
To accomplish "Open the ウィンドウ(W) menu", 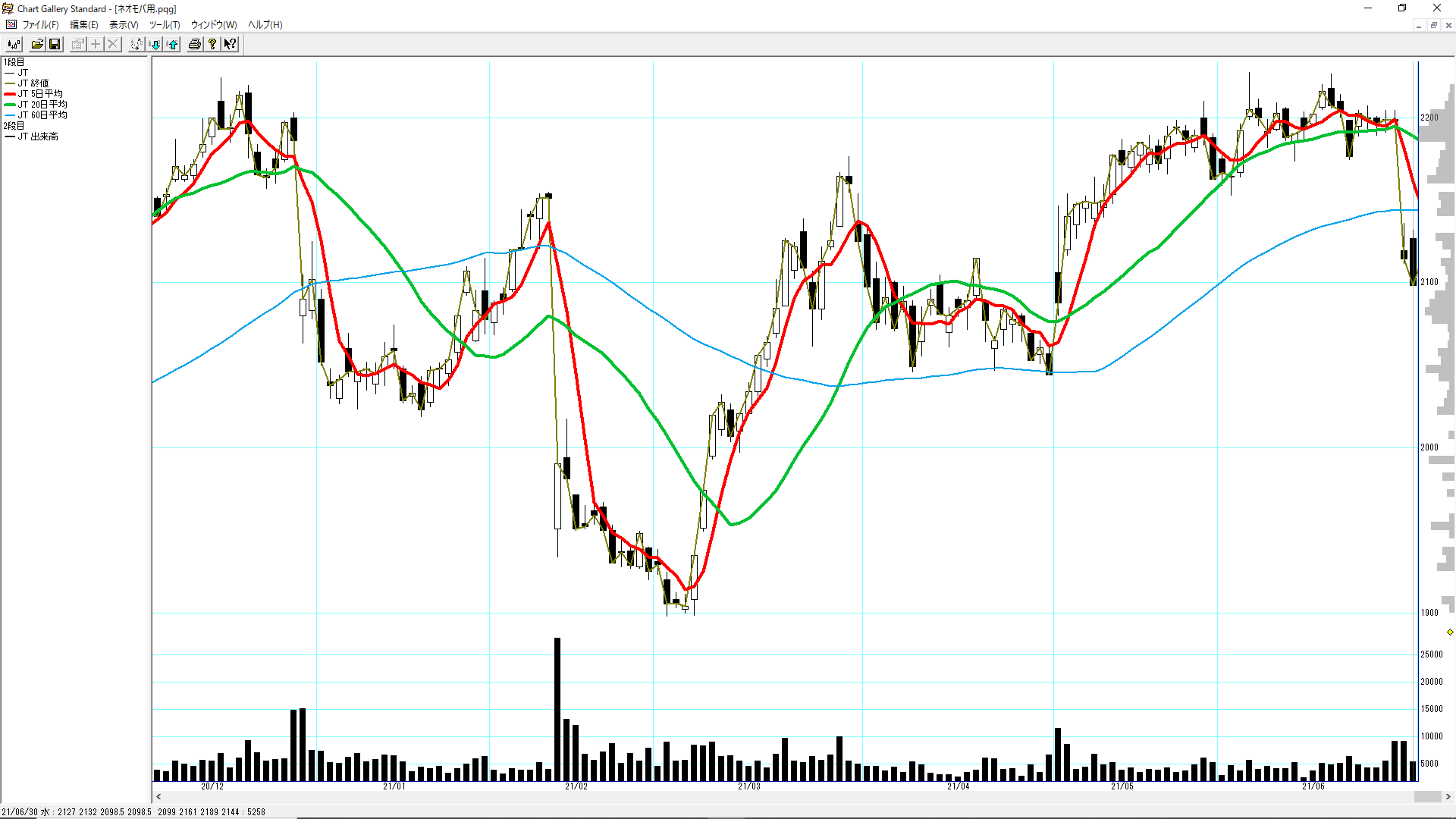I will pyautogui.click(x=213, y=24).
